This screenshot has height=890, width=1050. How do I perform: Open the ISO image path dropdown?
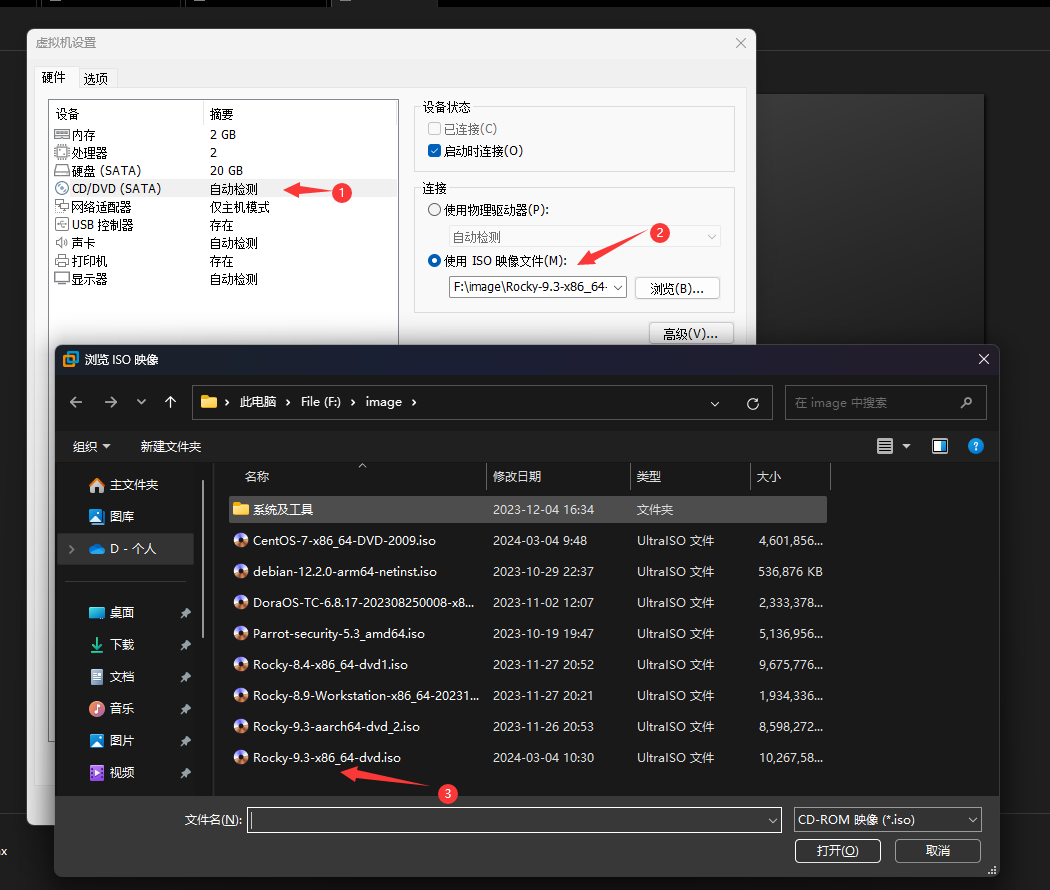click(618, 287)
